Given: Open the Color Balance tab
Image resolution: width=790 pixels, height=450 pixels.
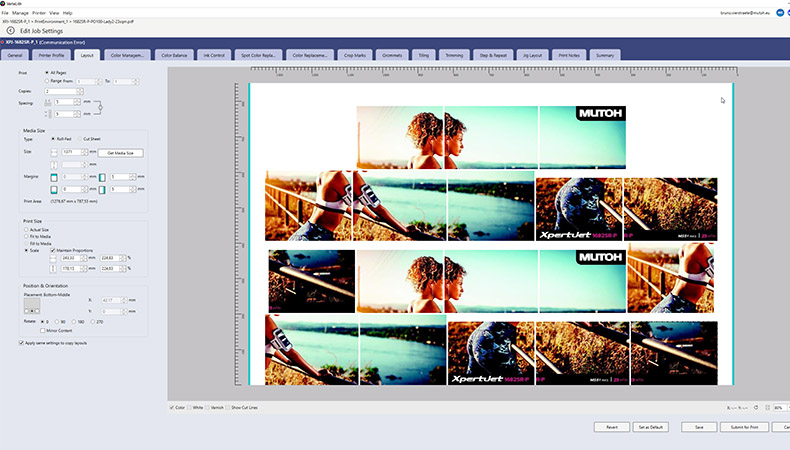Looking at the screenshot, I should [x=174, y=55].
